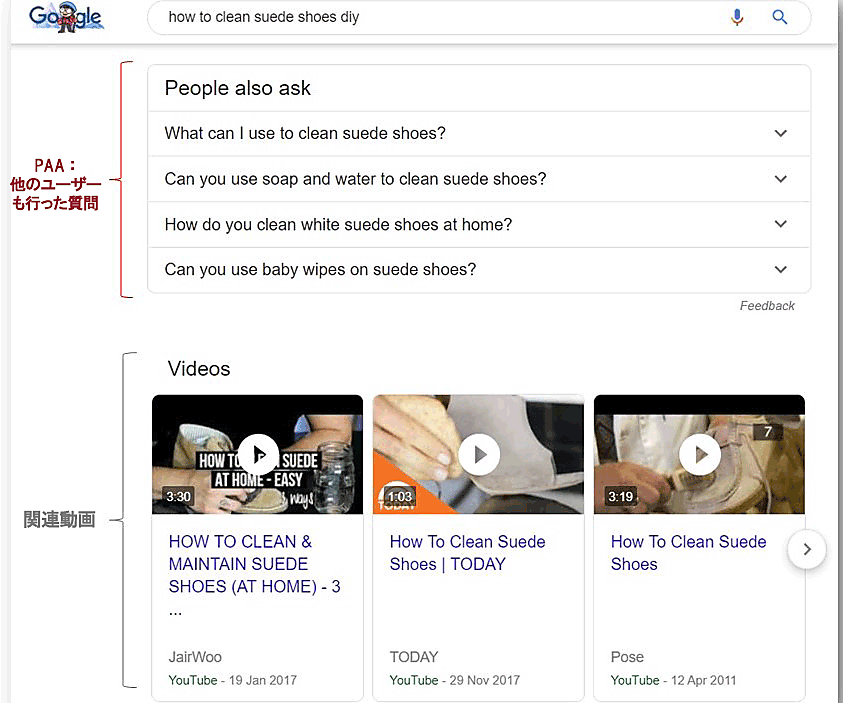Click YouTube source under the JairWoo video
Screen dimensions: 843x703
193,680
